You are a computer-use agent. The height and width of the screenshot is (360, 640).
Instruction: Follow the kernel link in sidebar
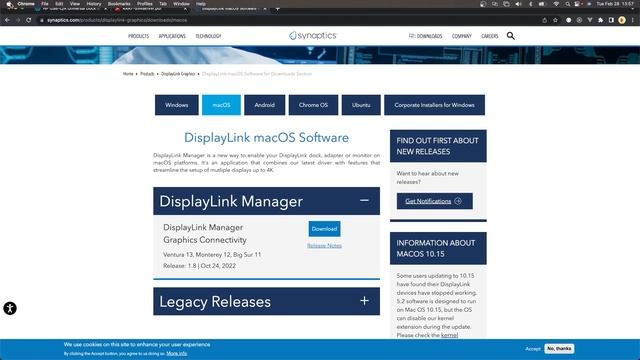pos(449,335)
